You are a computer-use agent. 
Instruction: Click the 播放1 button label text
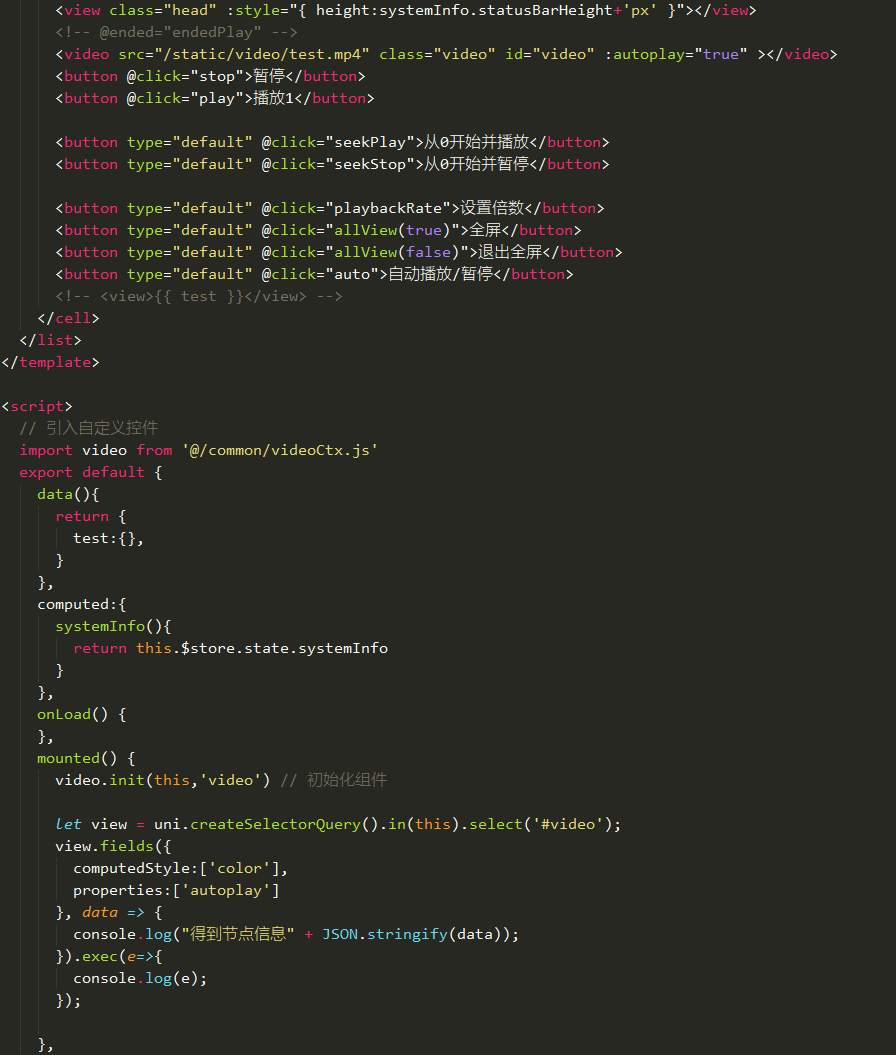pos(268,98)
